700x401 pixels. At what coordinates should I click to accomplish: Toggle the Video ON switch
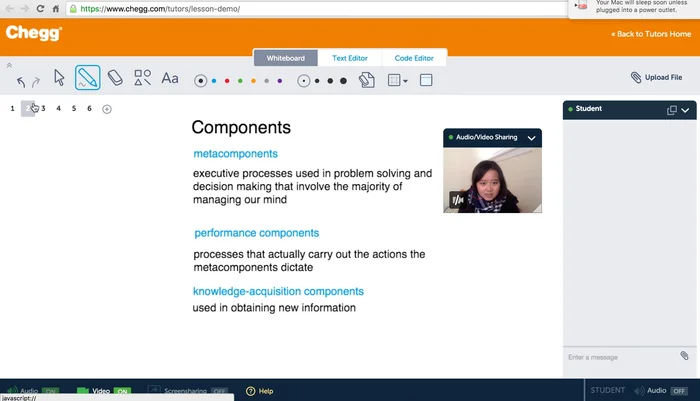[122, 391]
